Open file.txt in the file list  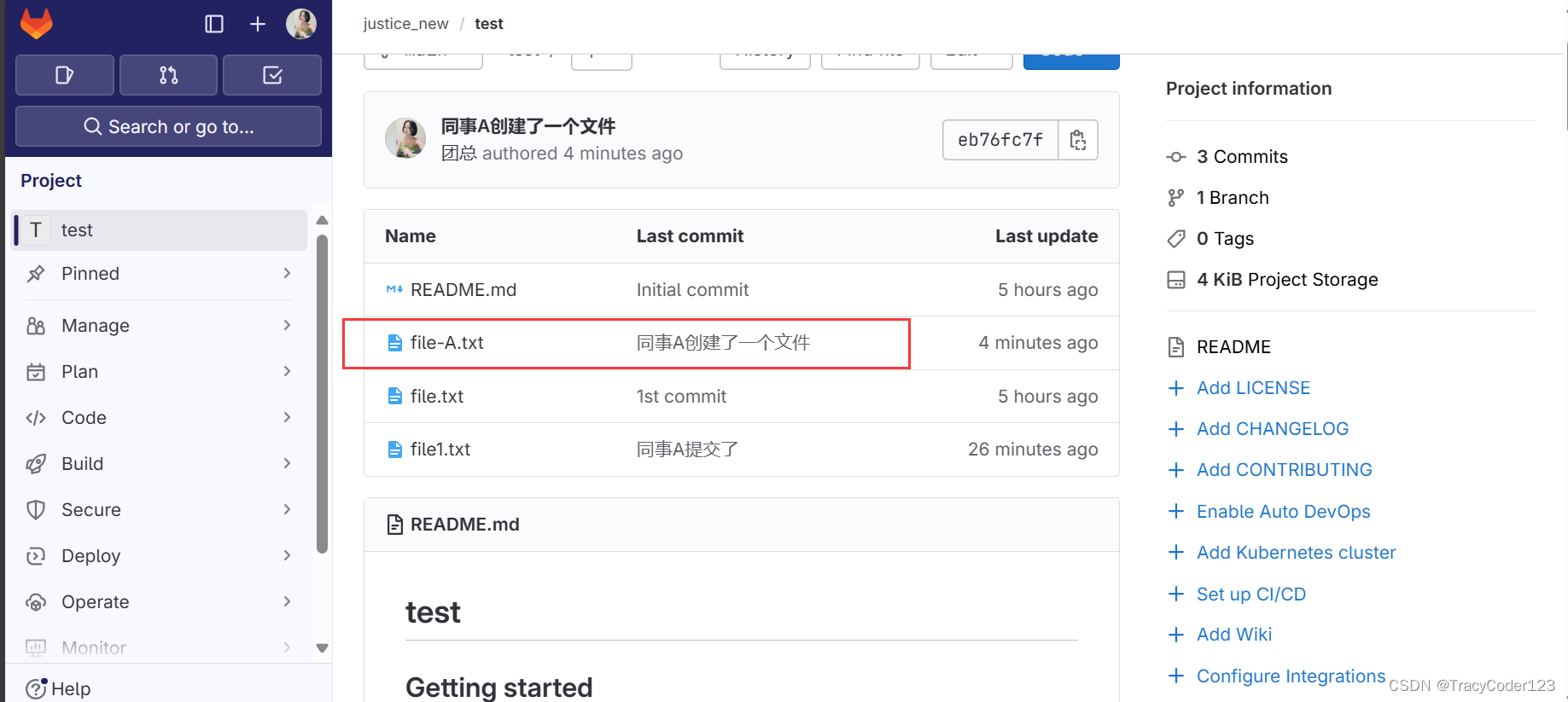[x=437, y=397]
